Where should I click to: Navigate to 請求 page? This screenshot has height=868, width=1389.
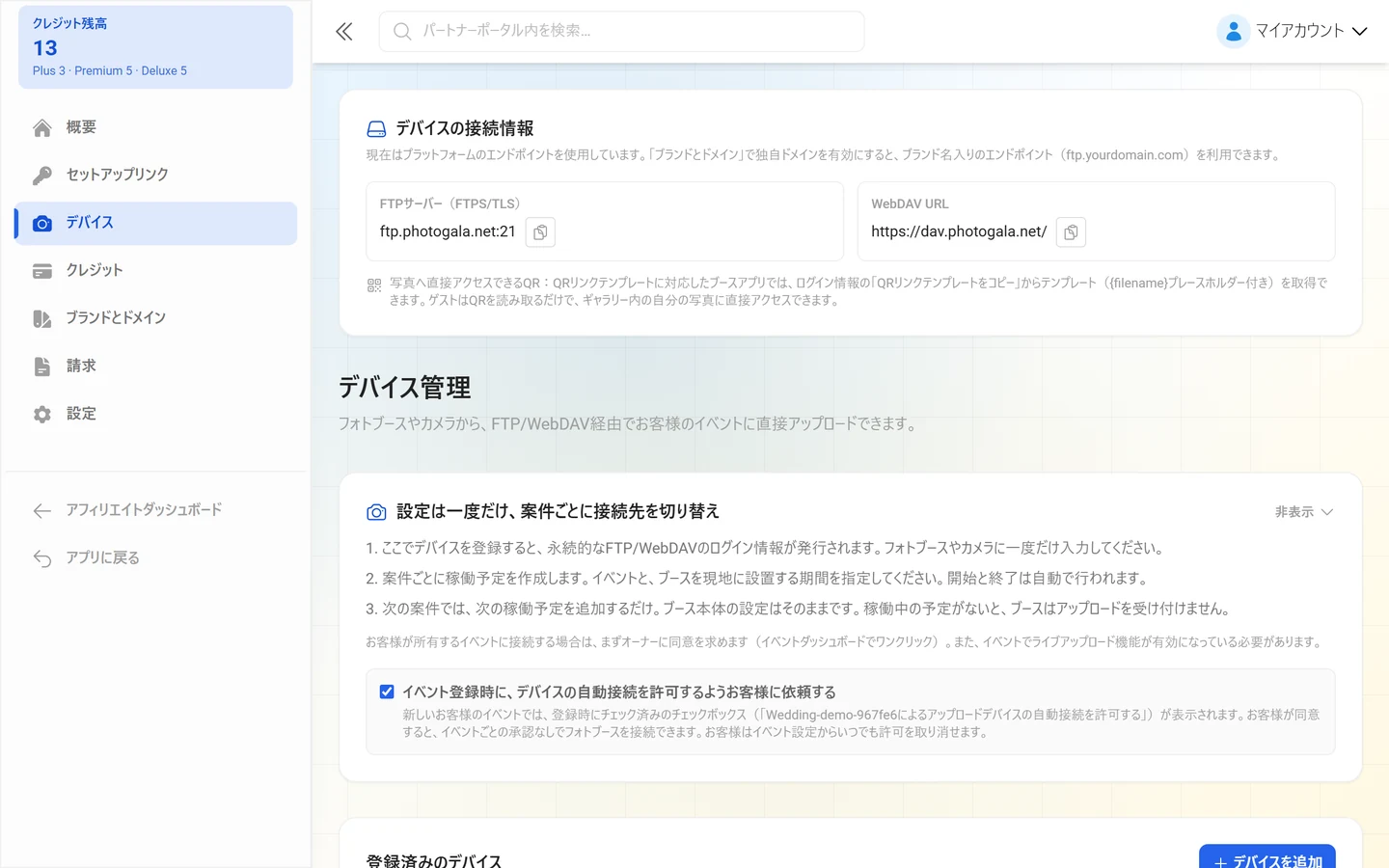click(156, 366)
